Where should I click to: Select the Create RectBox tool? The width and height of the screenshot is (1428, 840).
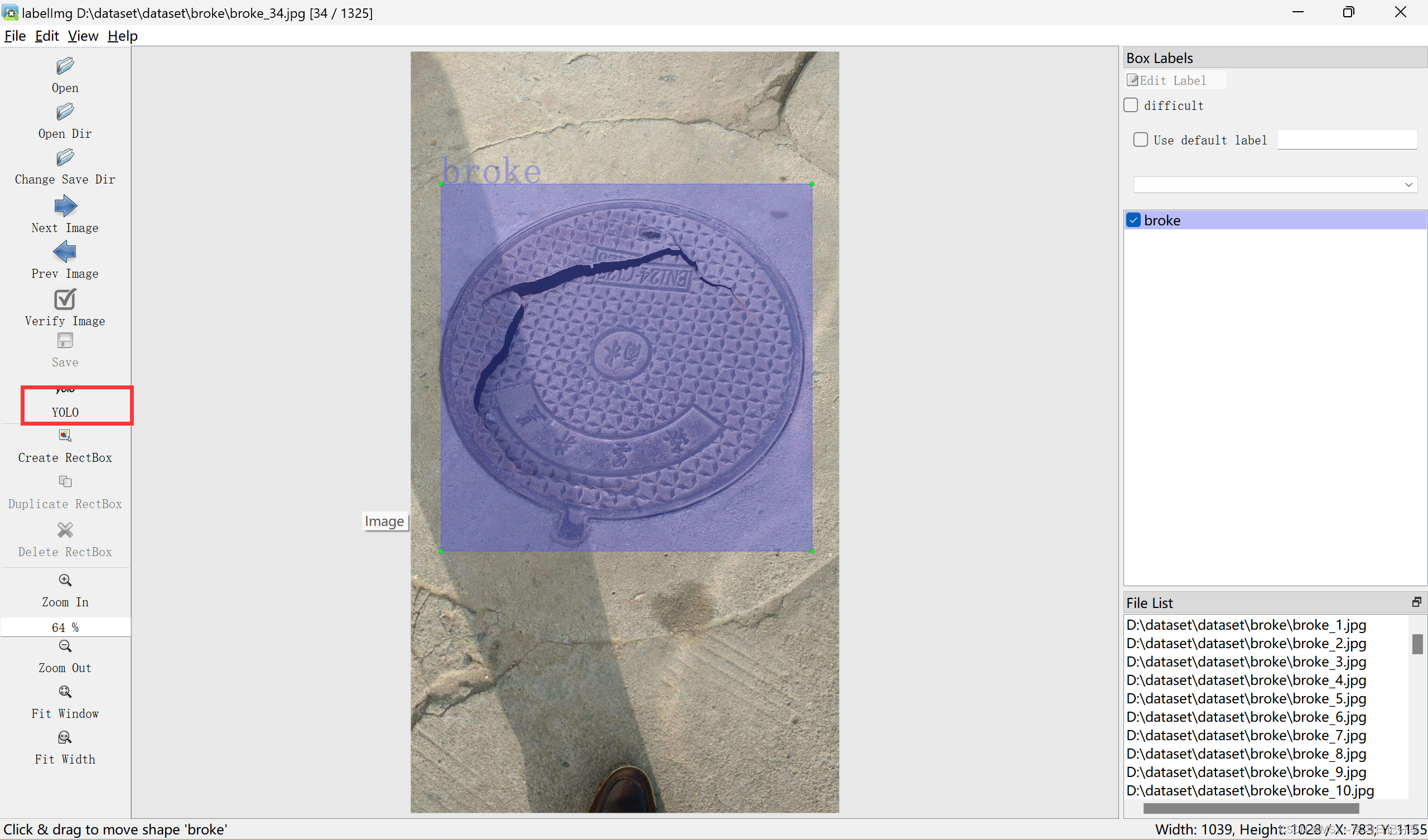coord(65,436)
